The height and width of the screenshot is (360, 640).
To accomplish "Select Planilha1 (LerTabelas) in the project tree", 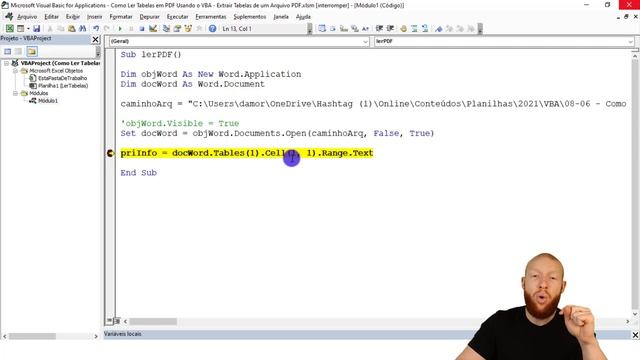I will pos(63,86).
